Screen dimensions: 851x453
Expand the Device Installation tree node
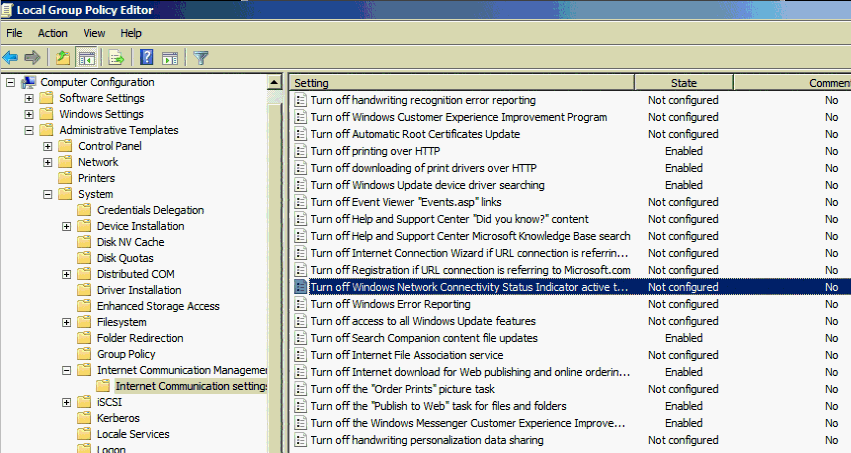point(67,226)
